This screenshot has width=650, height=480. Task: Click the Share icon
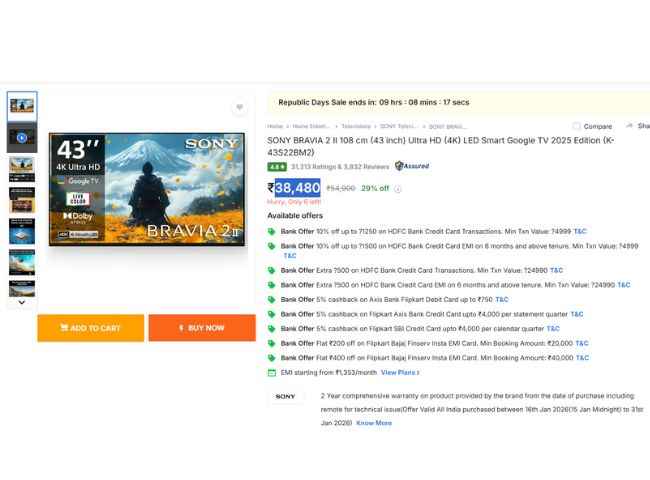(630, 126)
